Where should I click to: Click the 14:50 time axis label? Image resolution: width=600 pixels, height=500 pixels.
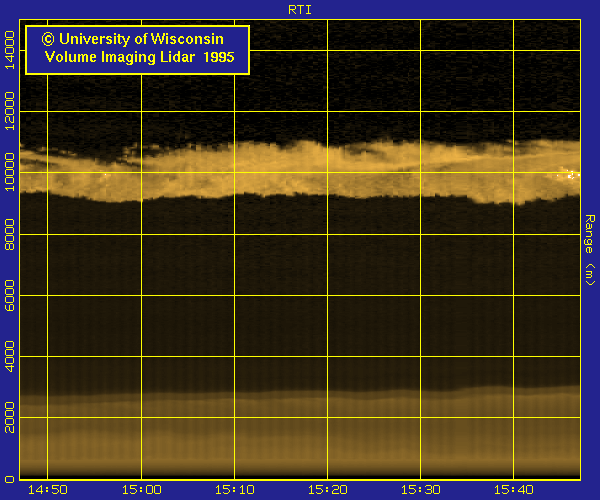click(x=48, y=490)
